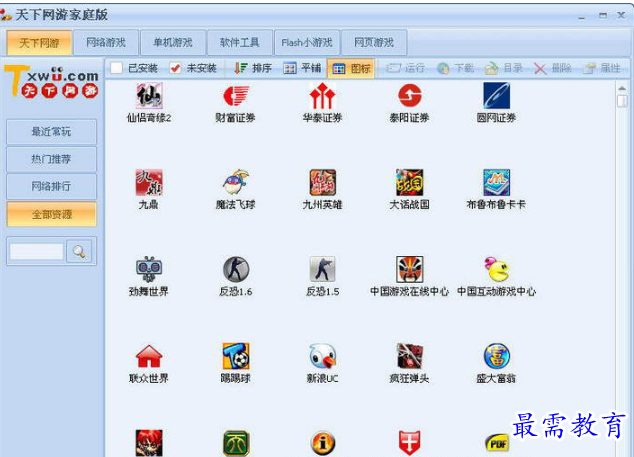Open the 布鲁布鲁卡卡 icon
Viewport: 634px width, 457px height.
click(497, 182)
